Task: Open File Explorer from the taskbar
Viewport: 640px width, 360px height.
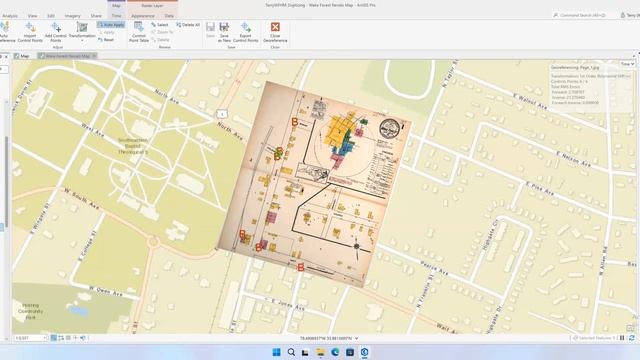Action: tap(320, 352)
